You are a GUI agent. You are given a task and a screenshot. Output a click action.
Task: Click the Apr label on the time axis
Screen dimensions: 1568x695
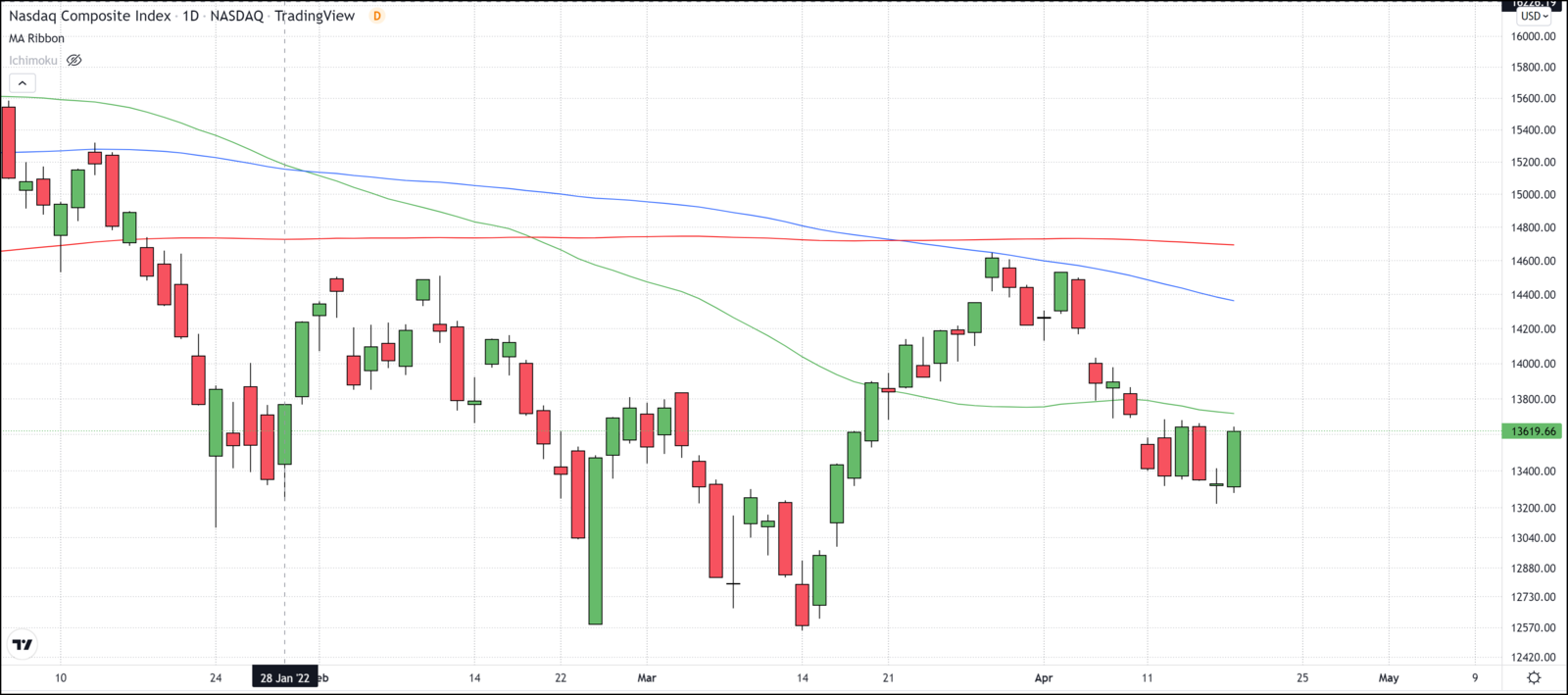1044,677
